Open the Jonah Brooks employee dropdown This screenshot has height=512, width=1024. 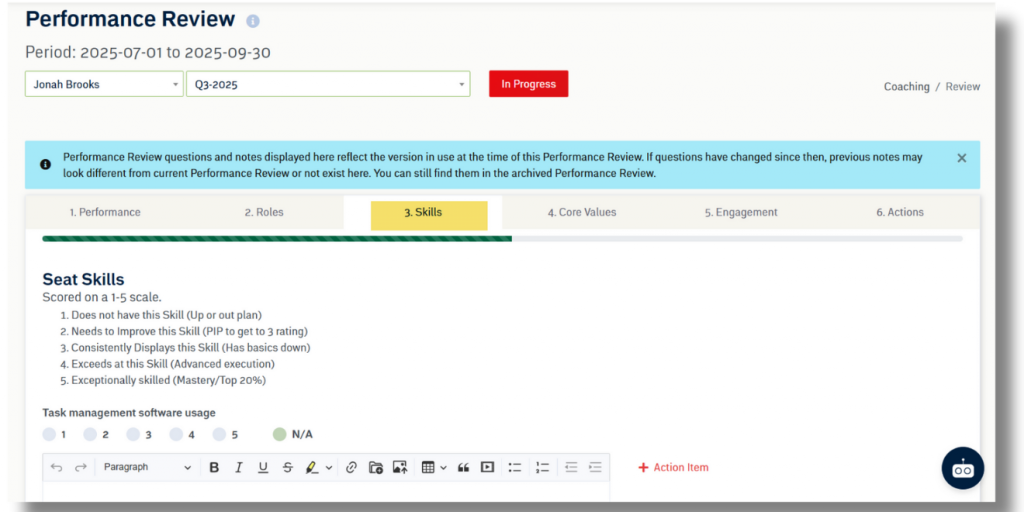coord(104,85)
